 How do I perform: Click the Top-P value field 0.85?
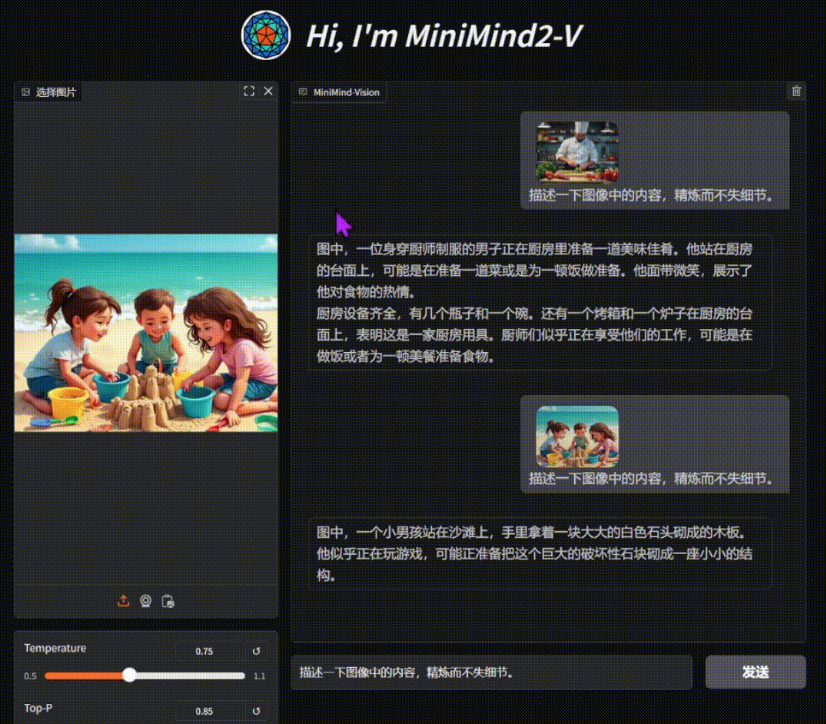(x=210, y=711)
